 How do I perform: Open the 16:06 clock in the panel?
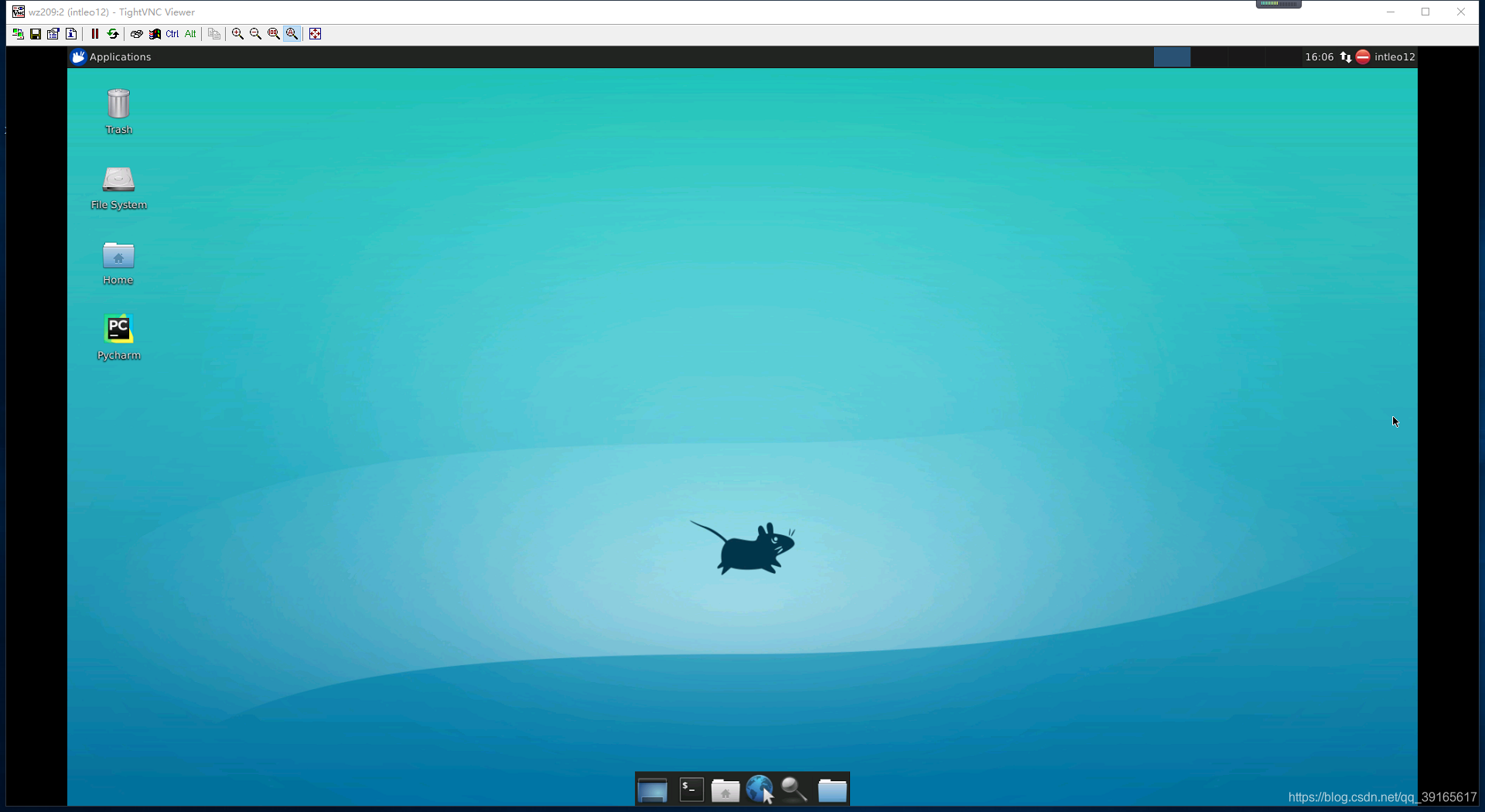pos(1319,57)
